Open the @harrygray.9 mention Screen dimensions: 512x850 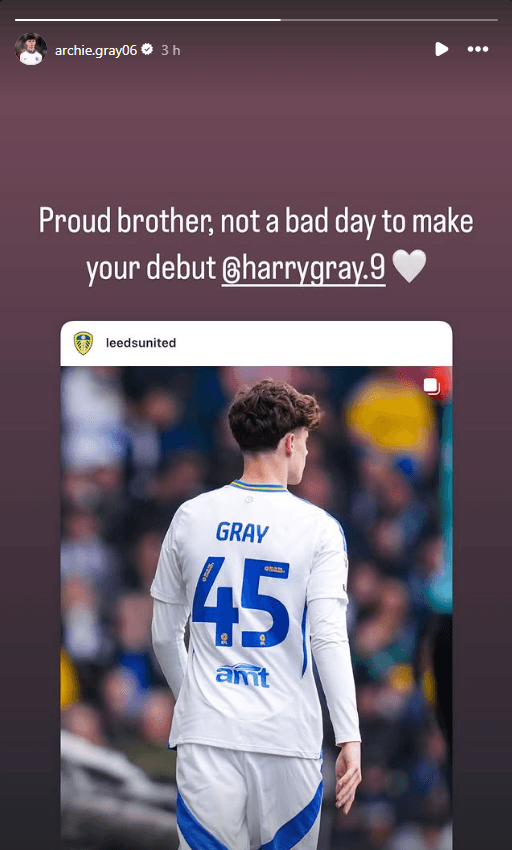coord(304,269)
